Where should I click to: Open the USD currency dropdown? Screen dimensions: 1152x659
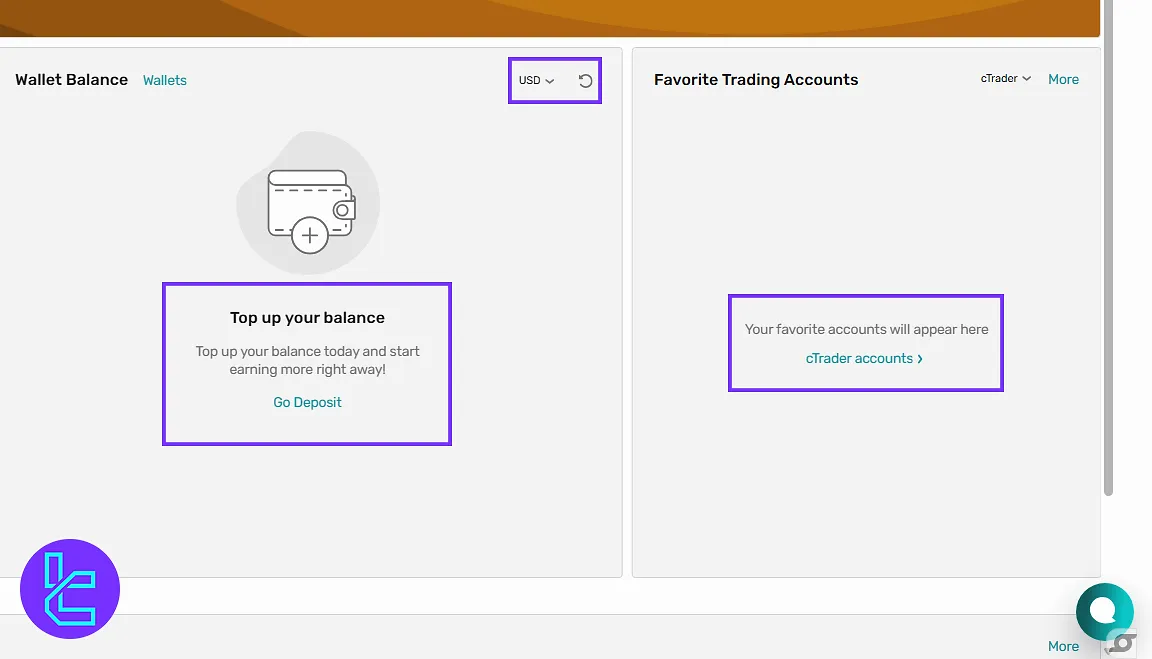[536, 80]
